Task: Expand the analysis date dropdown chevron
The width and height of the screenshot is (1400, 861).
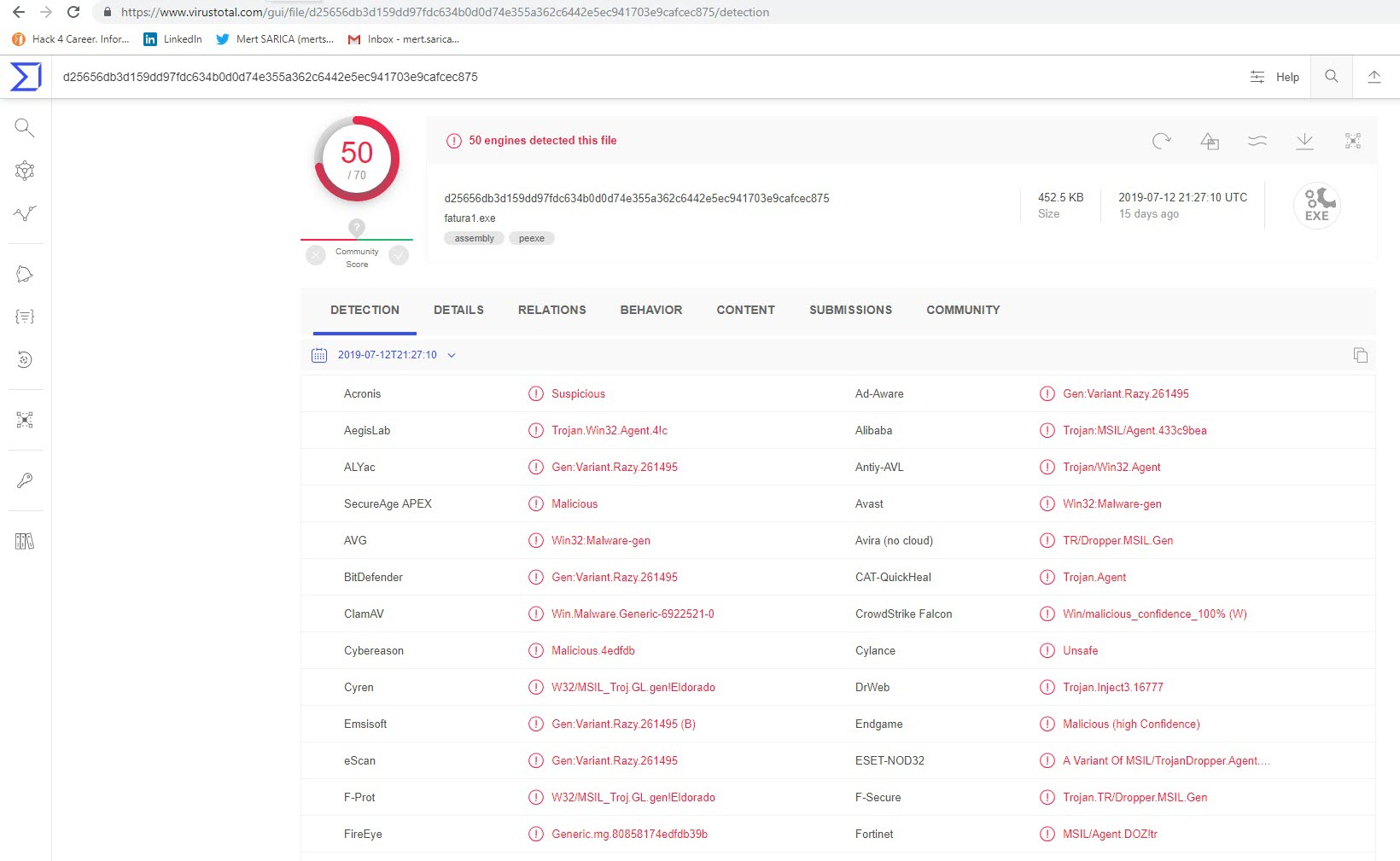Action: click(x=452, y=355)
